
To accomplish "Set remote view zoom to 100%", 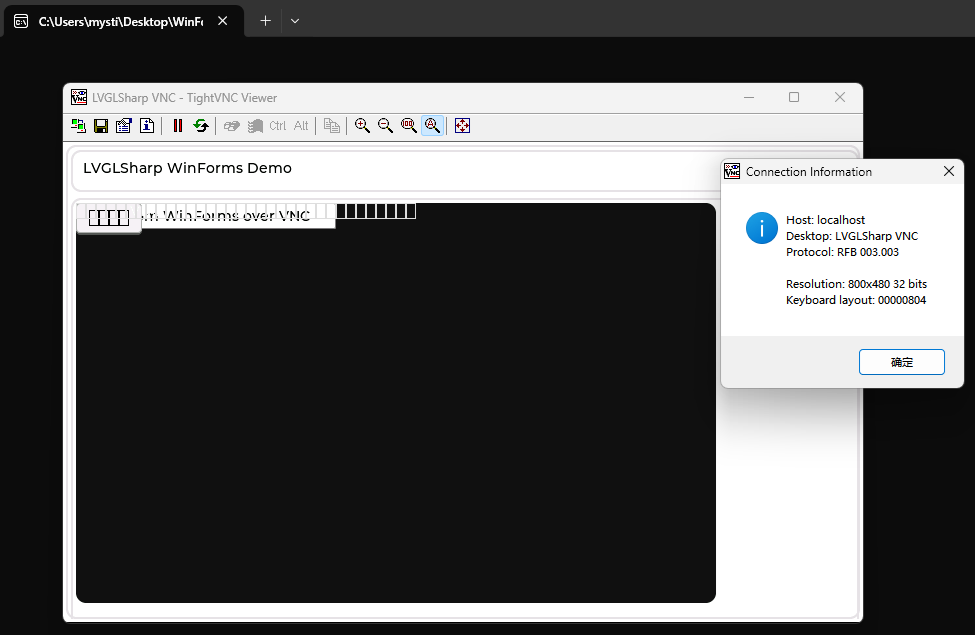I will pos(408,125).
